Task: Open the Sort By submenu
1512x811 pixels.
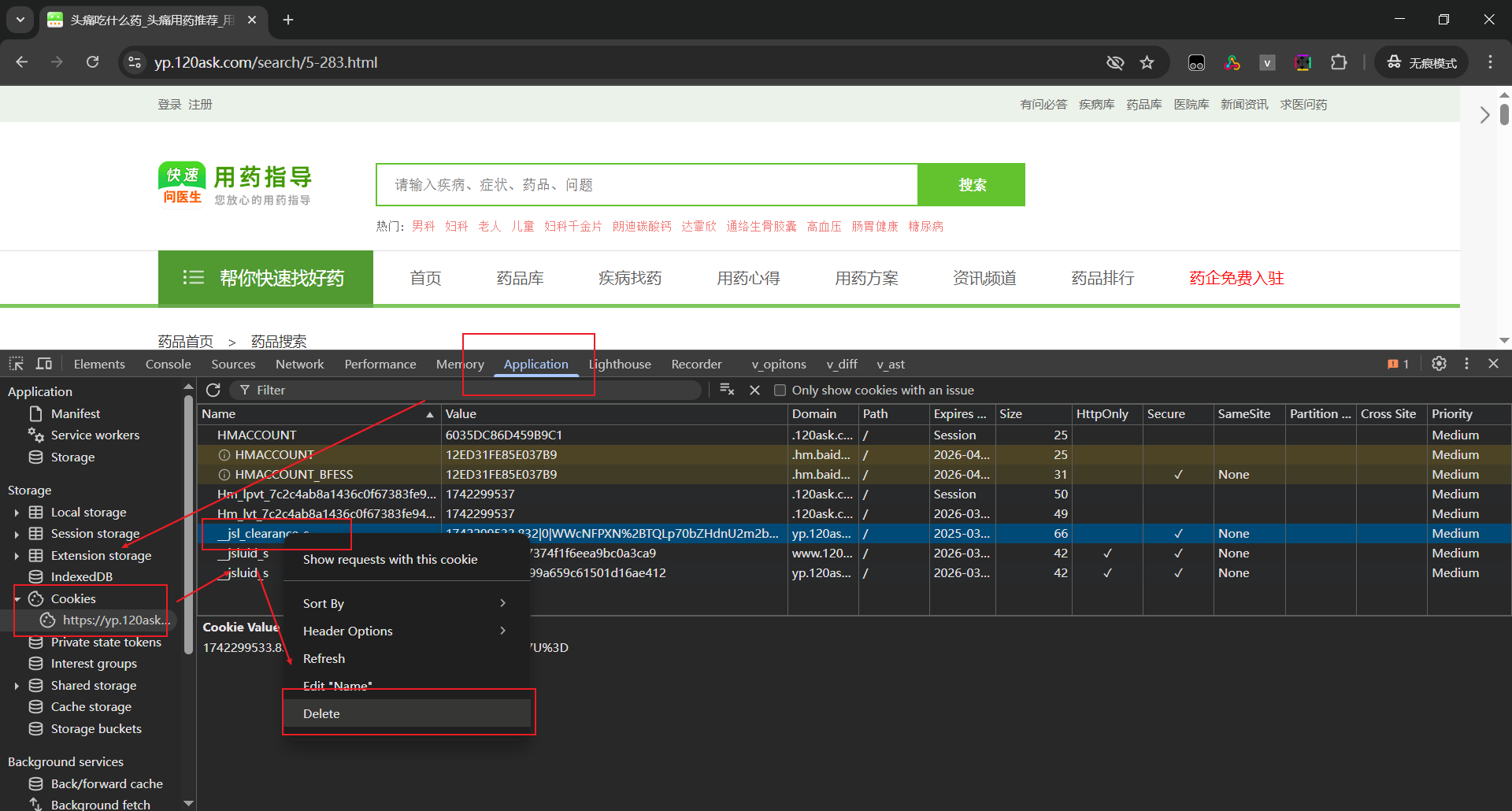Action: click(x=406, y=603)
